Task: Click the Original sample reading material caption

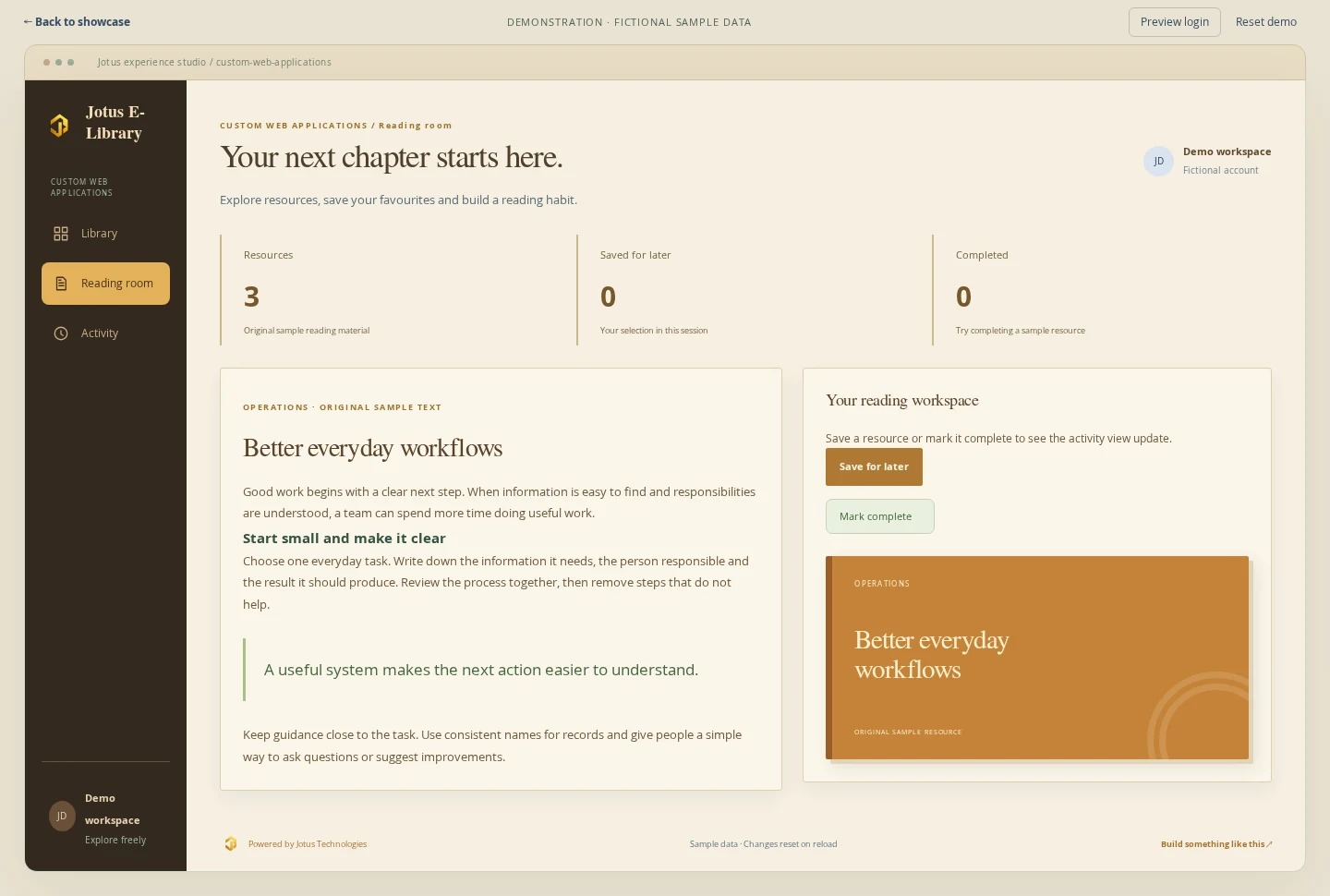Action: click(x=307, y=331)
